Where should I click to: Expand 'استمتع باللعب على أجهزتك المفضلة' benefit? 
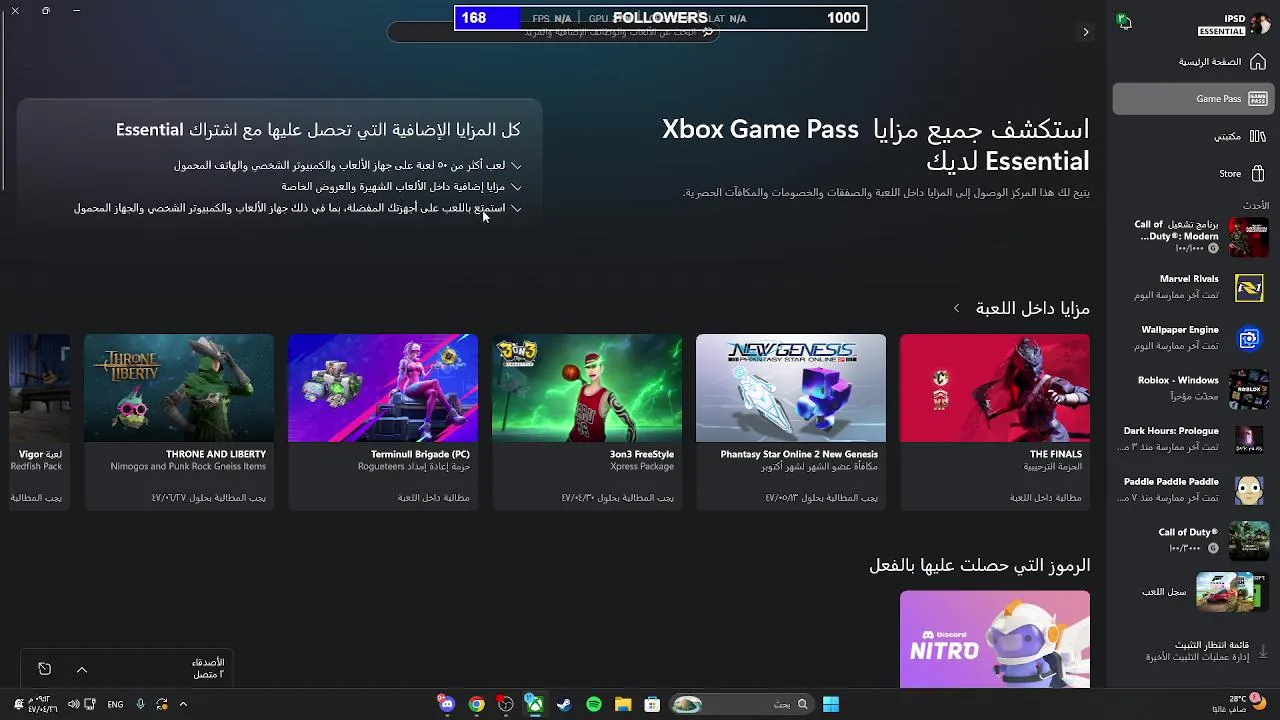pyautogui.click(x=297, y=208)
